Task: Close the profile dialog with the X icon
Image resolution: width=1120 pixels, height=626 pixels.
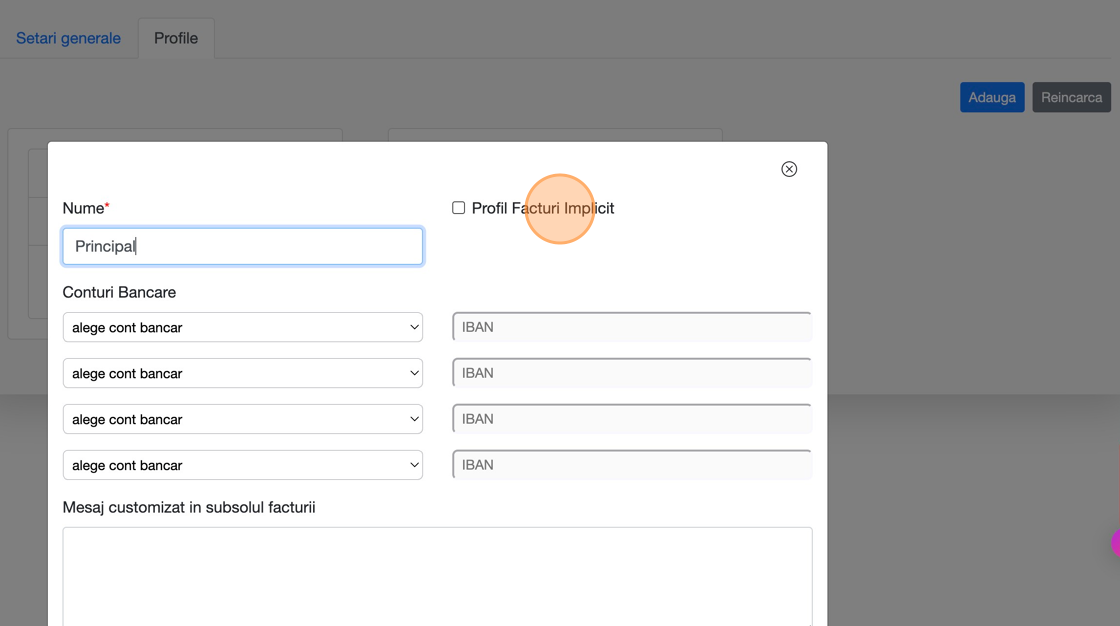Action: pyautogui.click(x=789, y=169)
